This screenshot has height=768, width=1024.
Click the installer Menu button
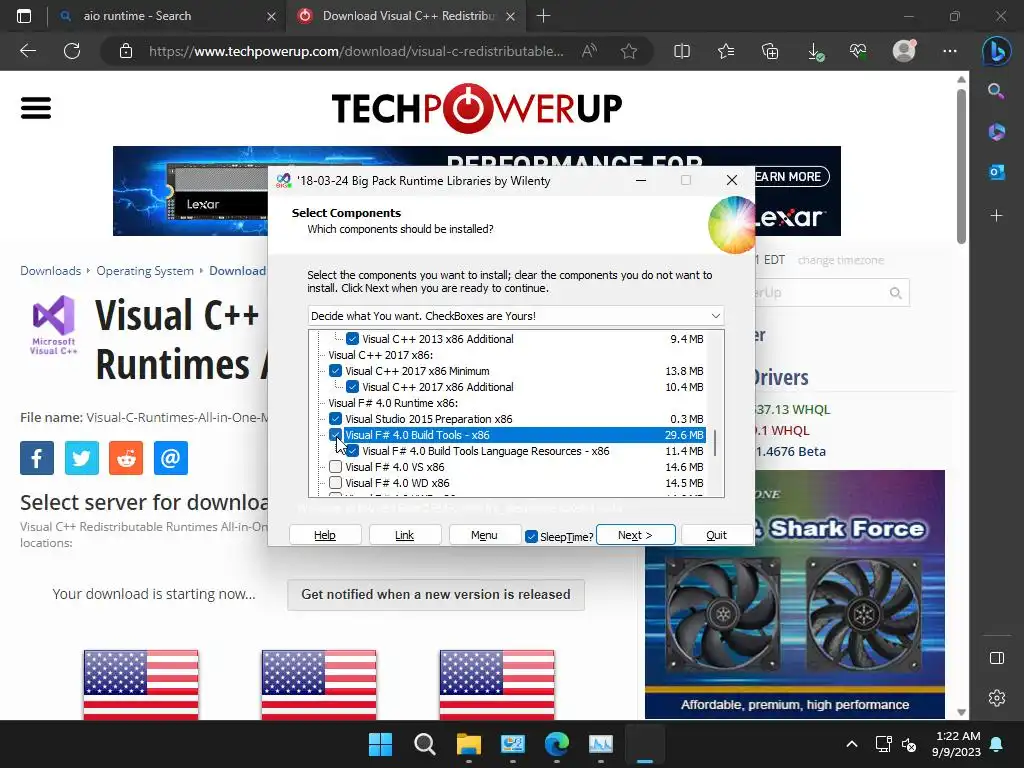pyautogui.click(x=484, y=535)
